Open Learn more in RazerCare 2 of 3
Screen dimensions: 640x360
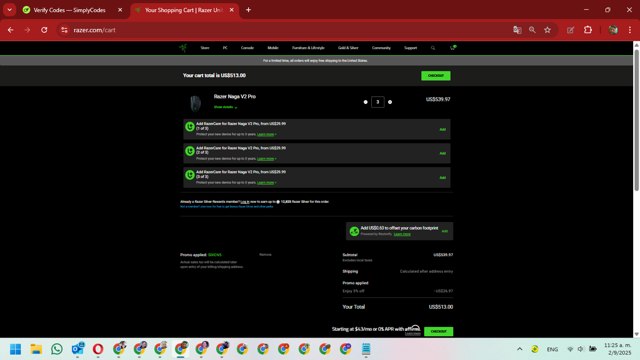(266, 159)
